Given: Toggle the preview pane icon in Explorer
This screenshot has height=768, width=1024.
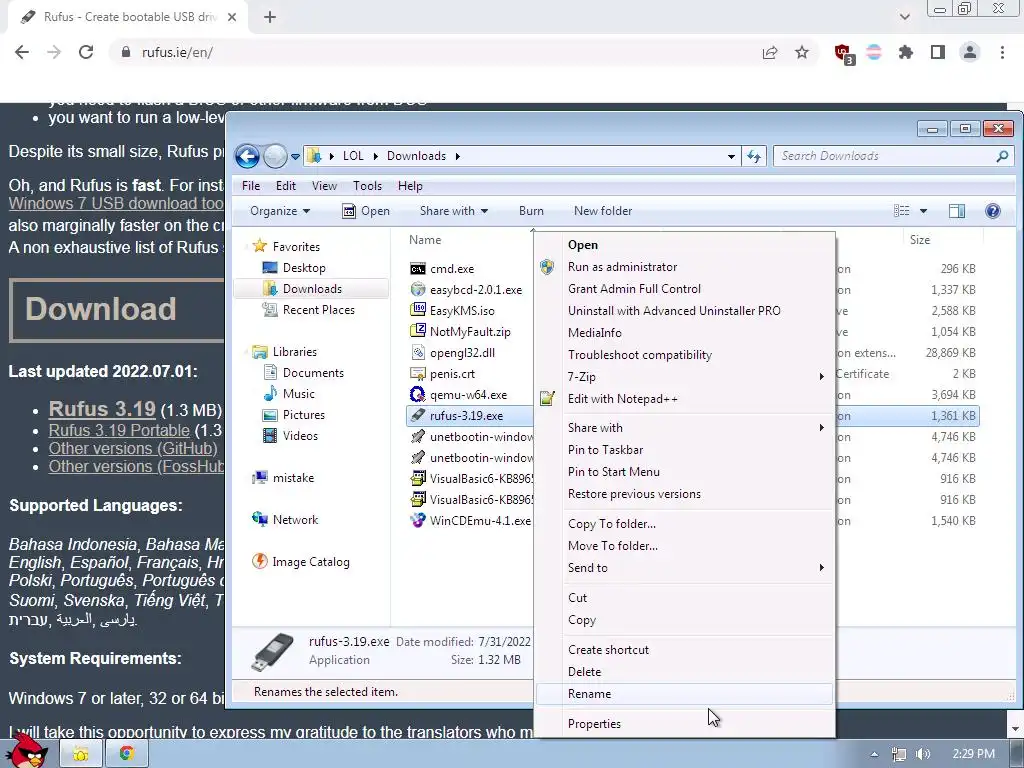Looking at the screenshot, I should tap(957, 210).
